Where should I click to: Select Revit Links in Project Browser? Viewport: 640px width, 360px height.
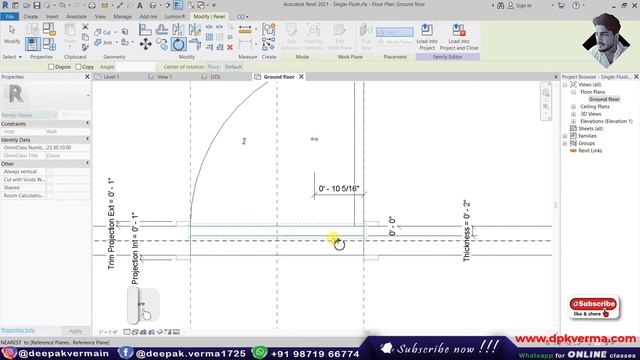590,151
